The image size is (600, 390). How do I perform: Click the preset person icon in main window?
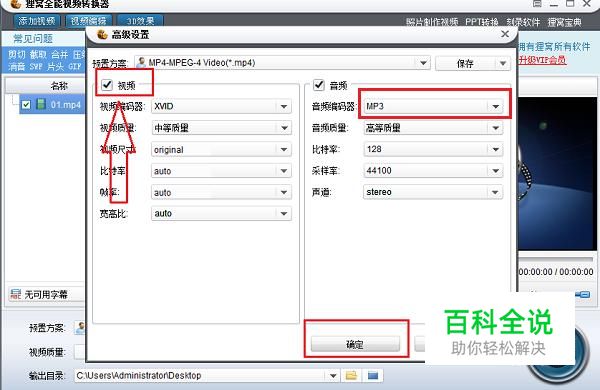point(80,328)
